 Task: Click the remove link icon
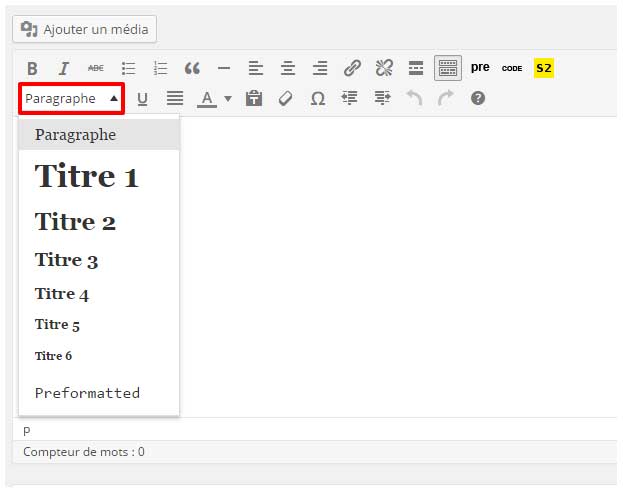(x=384, y=68)
